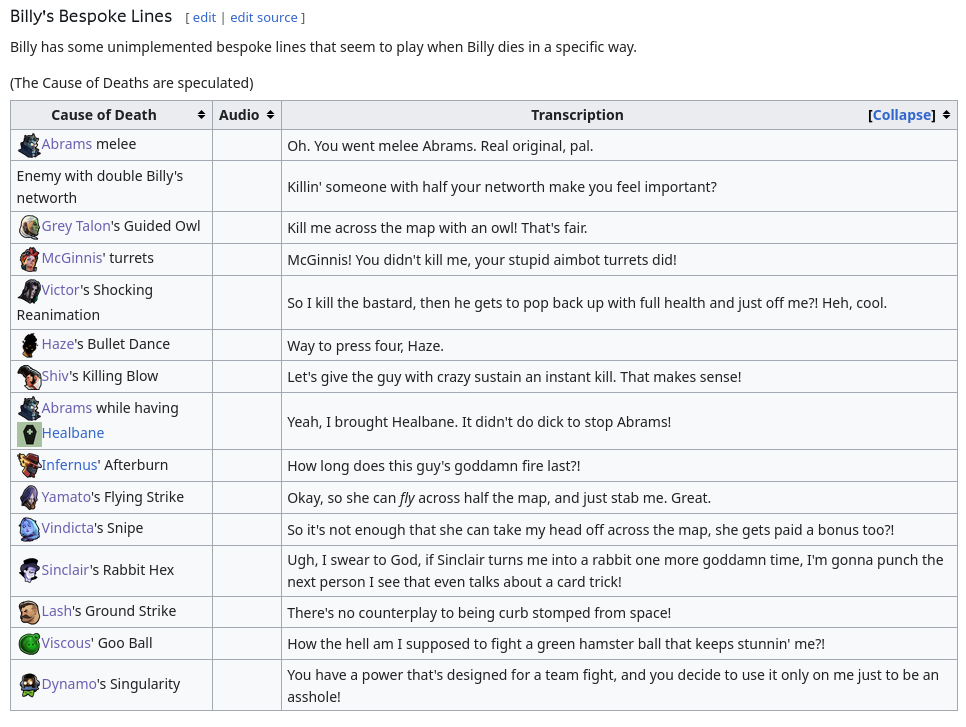Click the McGinnis hero portrait icon
Screen dimensions: 966x727
[x=29, y=259]
